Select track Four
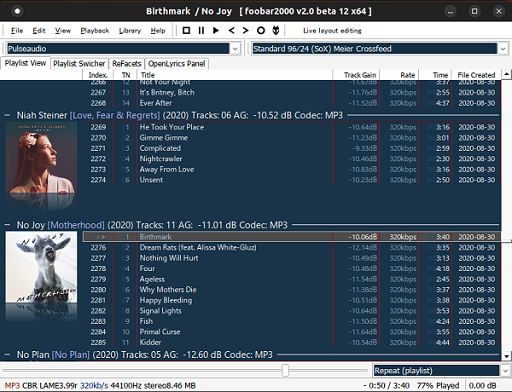 coord(292,268)
